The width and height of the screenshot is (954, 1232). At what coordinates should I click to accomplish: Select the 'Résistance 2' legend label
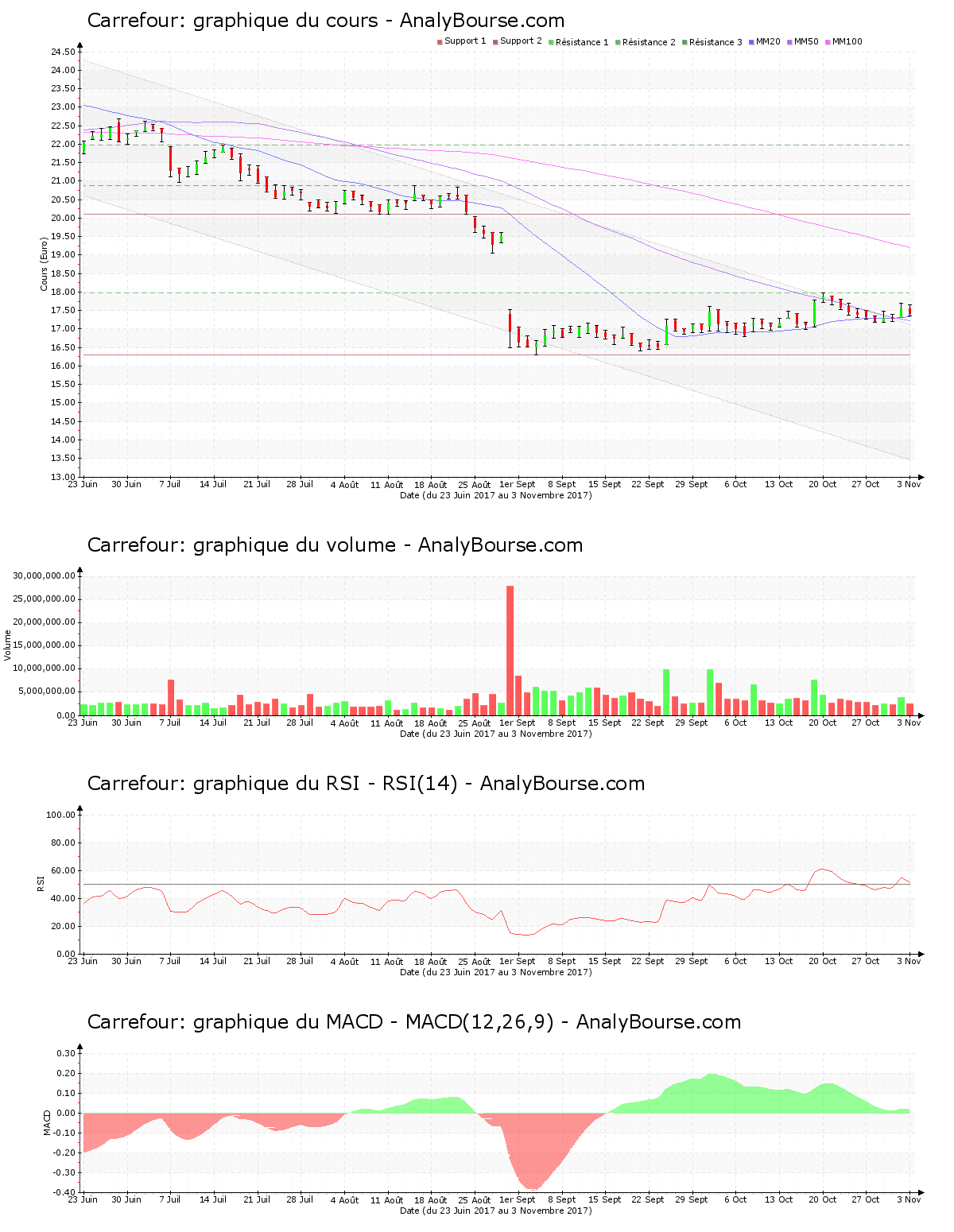649,42
